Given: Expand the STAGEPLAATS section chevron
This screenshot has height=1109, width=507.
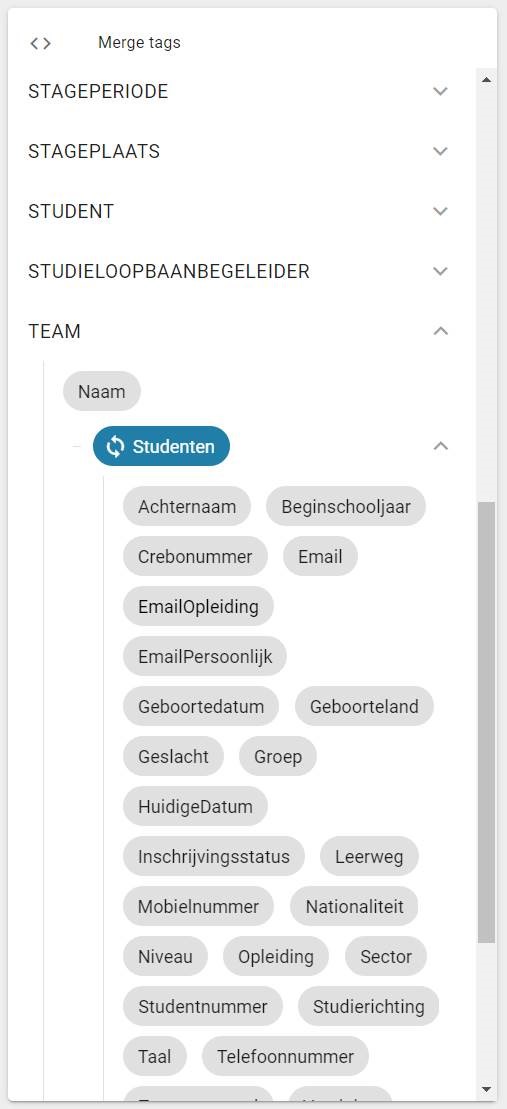Looking at the screenshot, I should coord(441,151).
